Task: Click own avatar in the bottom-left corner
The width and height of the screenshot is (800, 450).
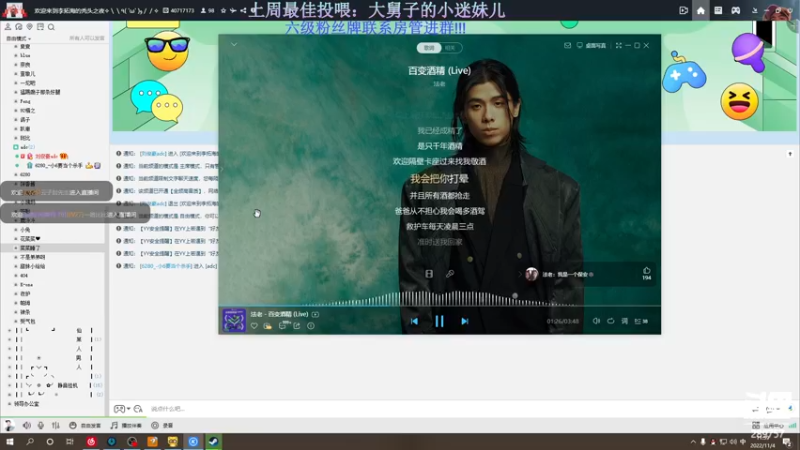Action: [x=9, y=425]
